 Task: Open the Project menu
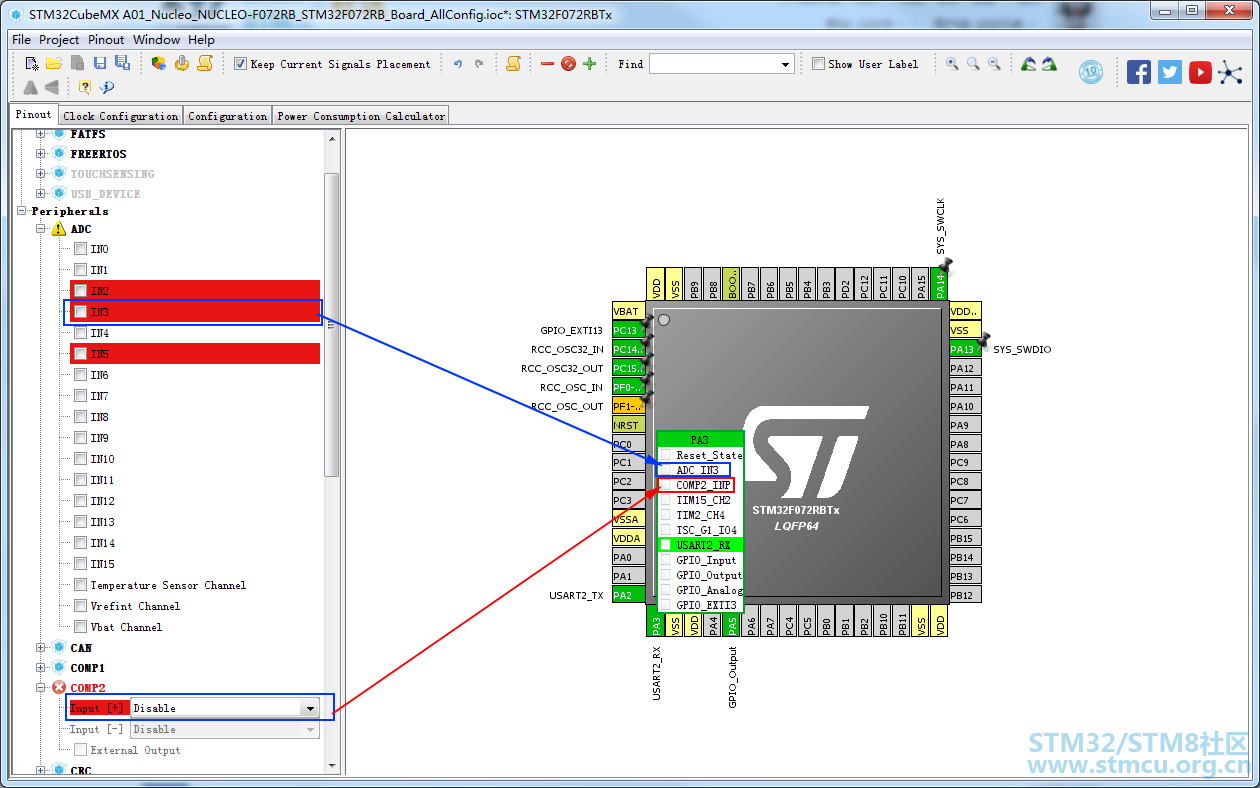(59, 40)
